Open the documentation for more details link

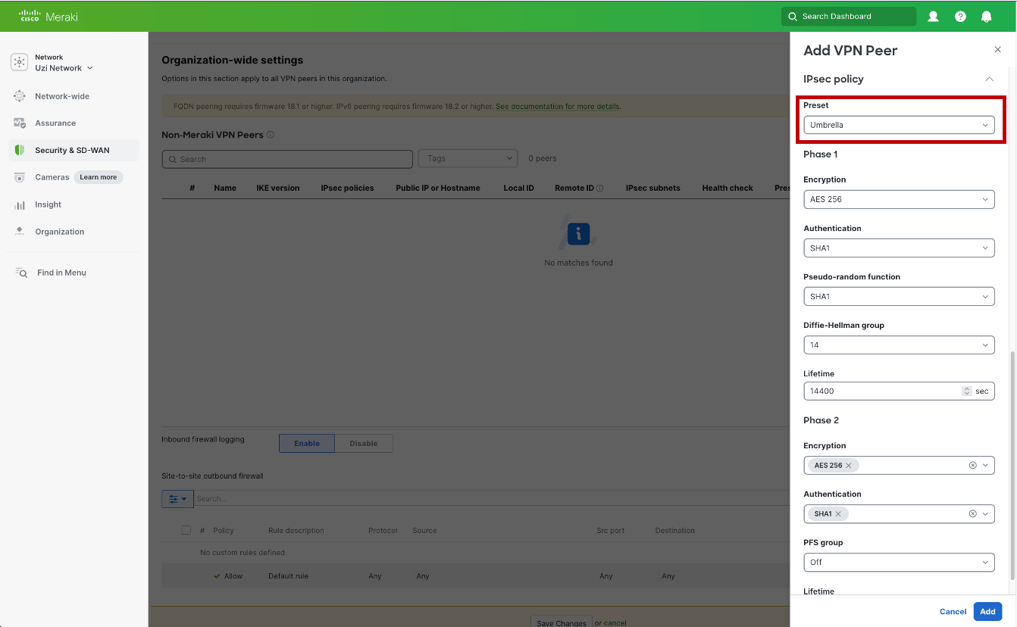coord(557,106)
